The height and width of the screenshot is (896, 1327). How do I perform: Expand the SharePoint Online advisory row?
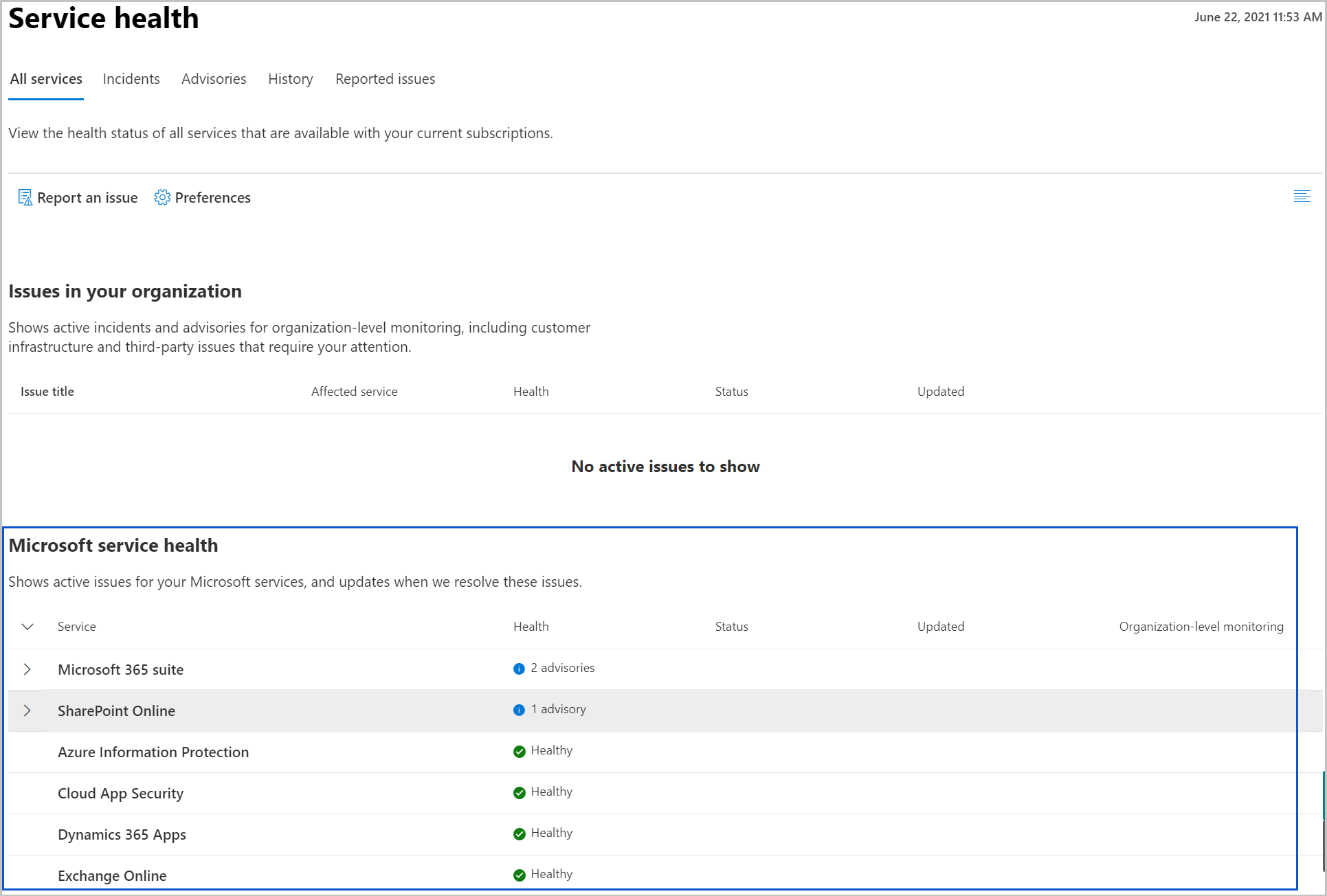pos(26,710)
